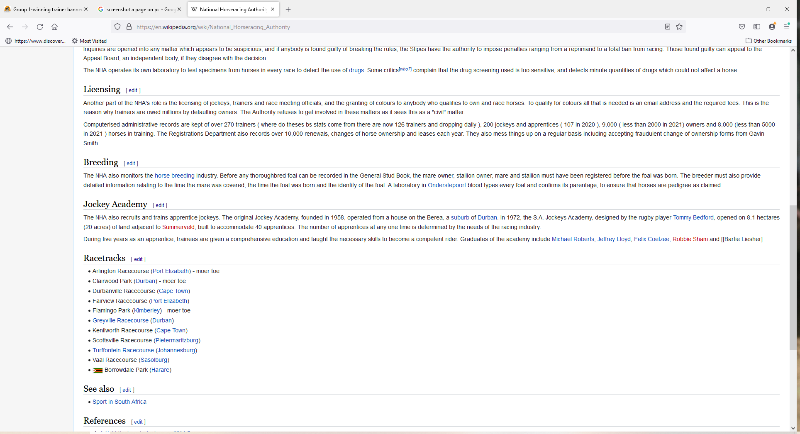Go back to the previous page
Viewport: 800px width, 434px height.
pyautogui.click(x=10, y=27)
